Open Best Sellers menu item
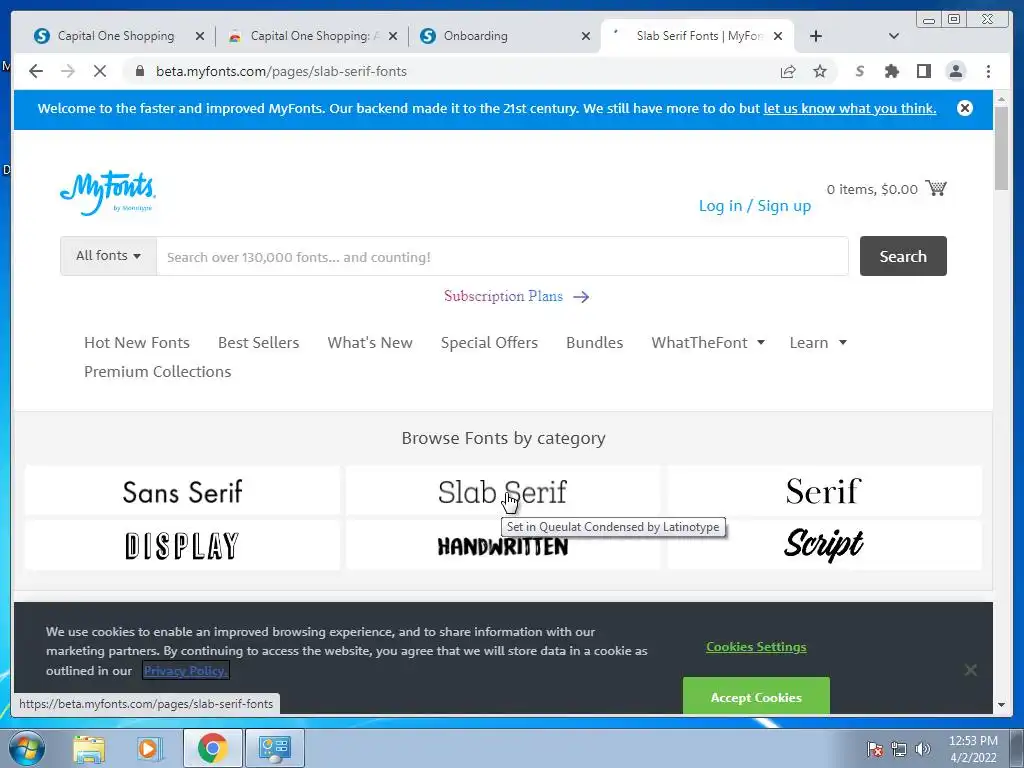 pos(259,343)
